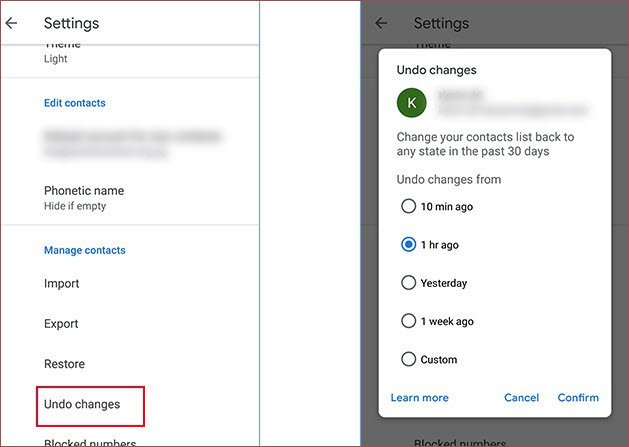Open the Restore contacts option
Image resolution: width=629 pixels, height=447 pixels.
pyautogui.click(x=64, y=364)
